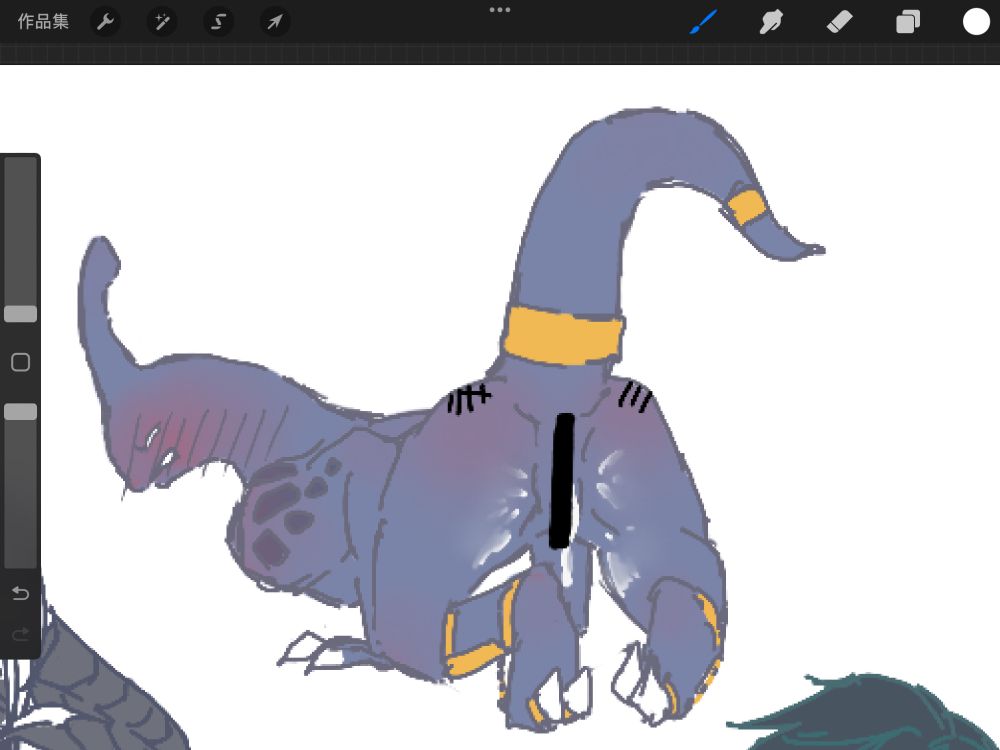Open the 作品集 gallery

coord(43,22)
